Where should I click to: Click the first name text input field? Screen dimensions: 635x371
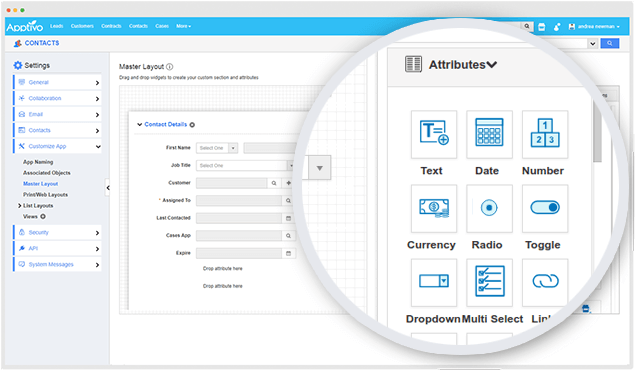point(271,148)
